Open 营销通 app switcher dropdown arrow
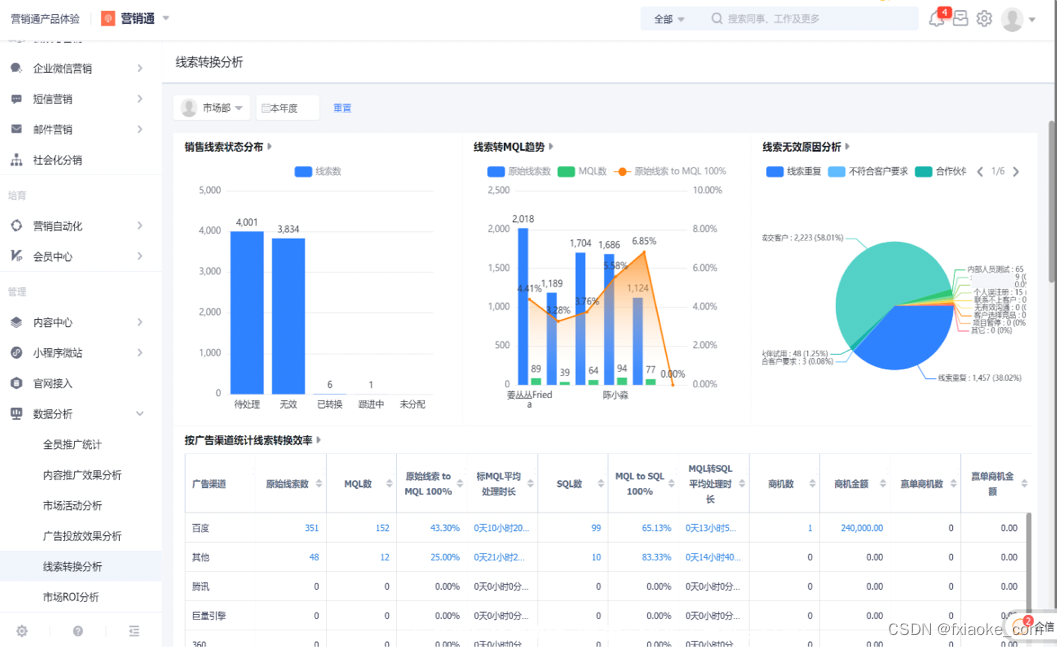 (167, 18)
